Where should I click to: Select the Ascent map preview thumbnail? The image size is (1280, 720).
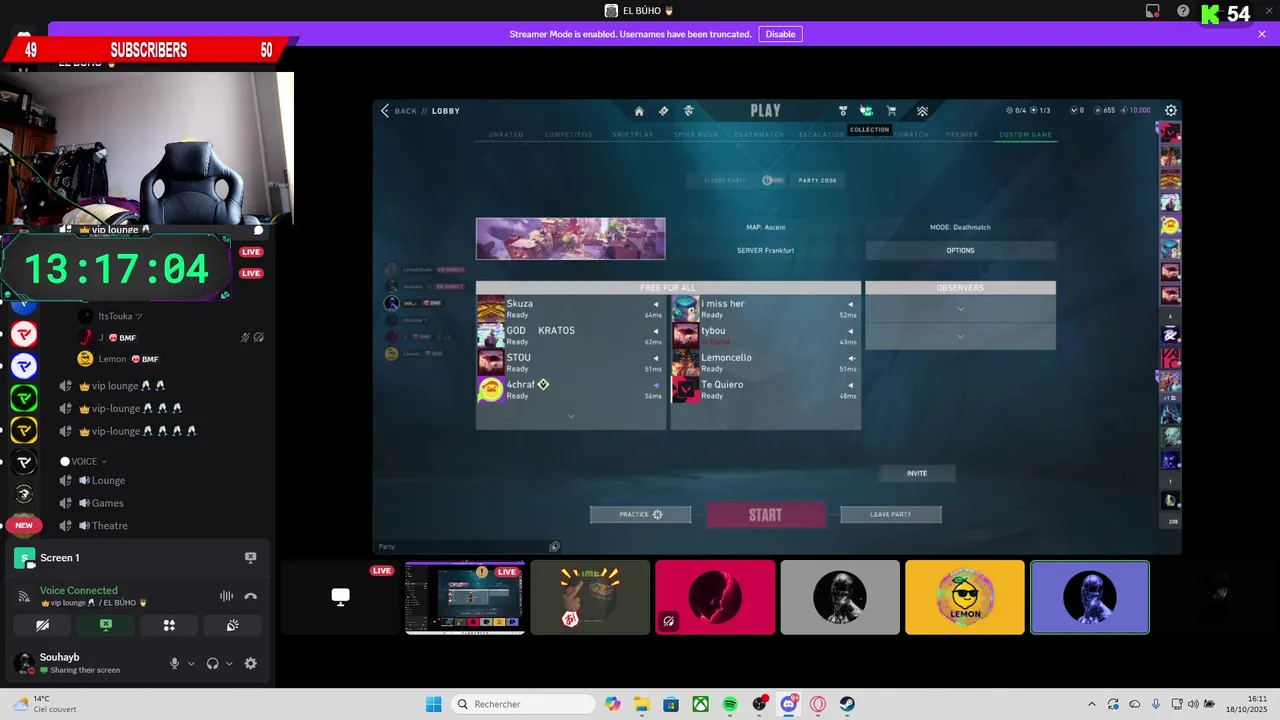[570, 239]
